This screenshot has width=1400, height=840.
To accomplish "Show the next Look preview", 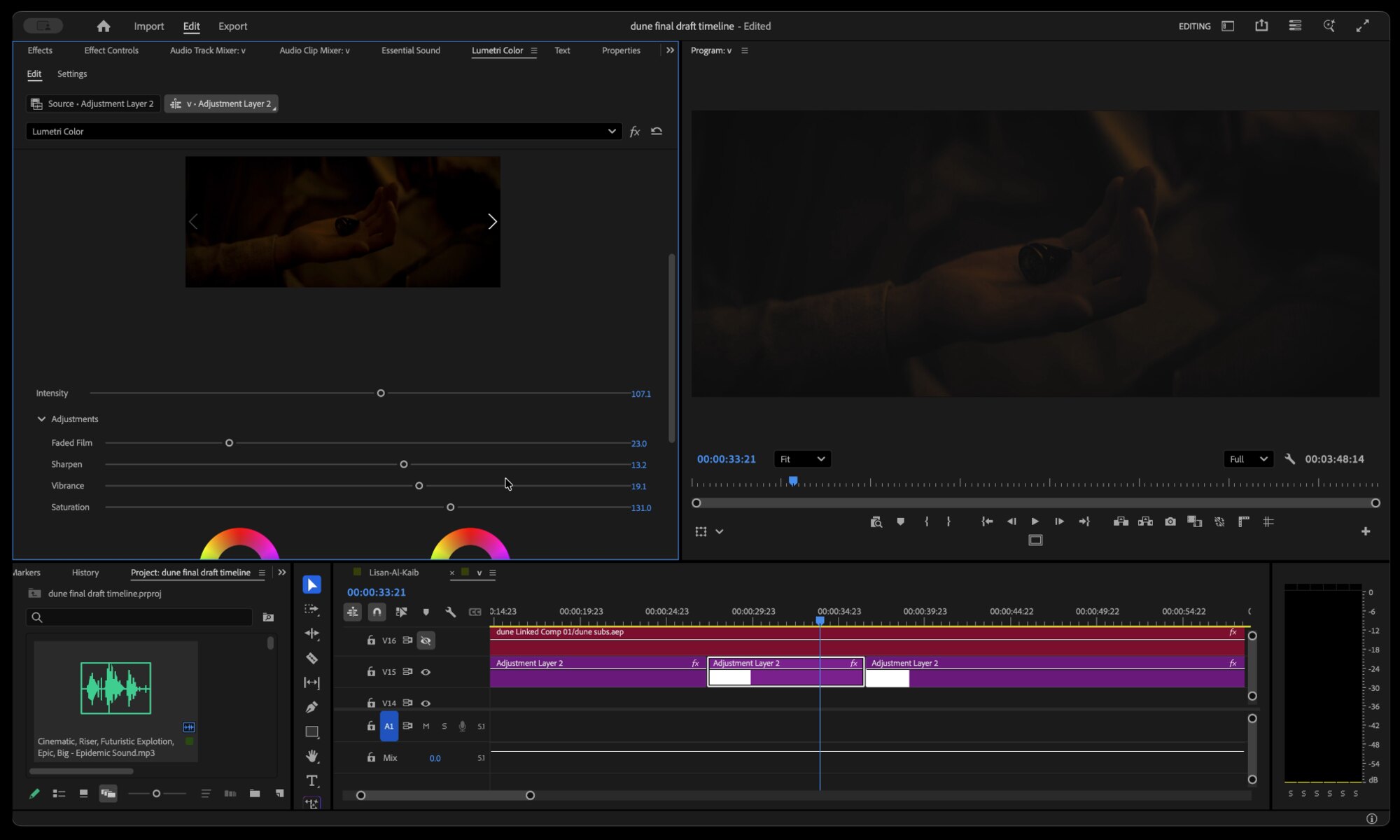I will 492,222.
